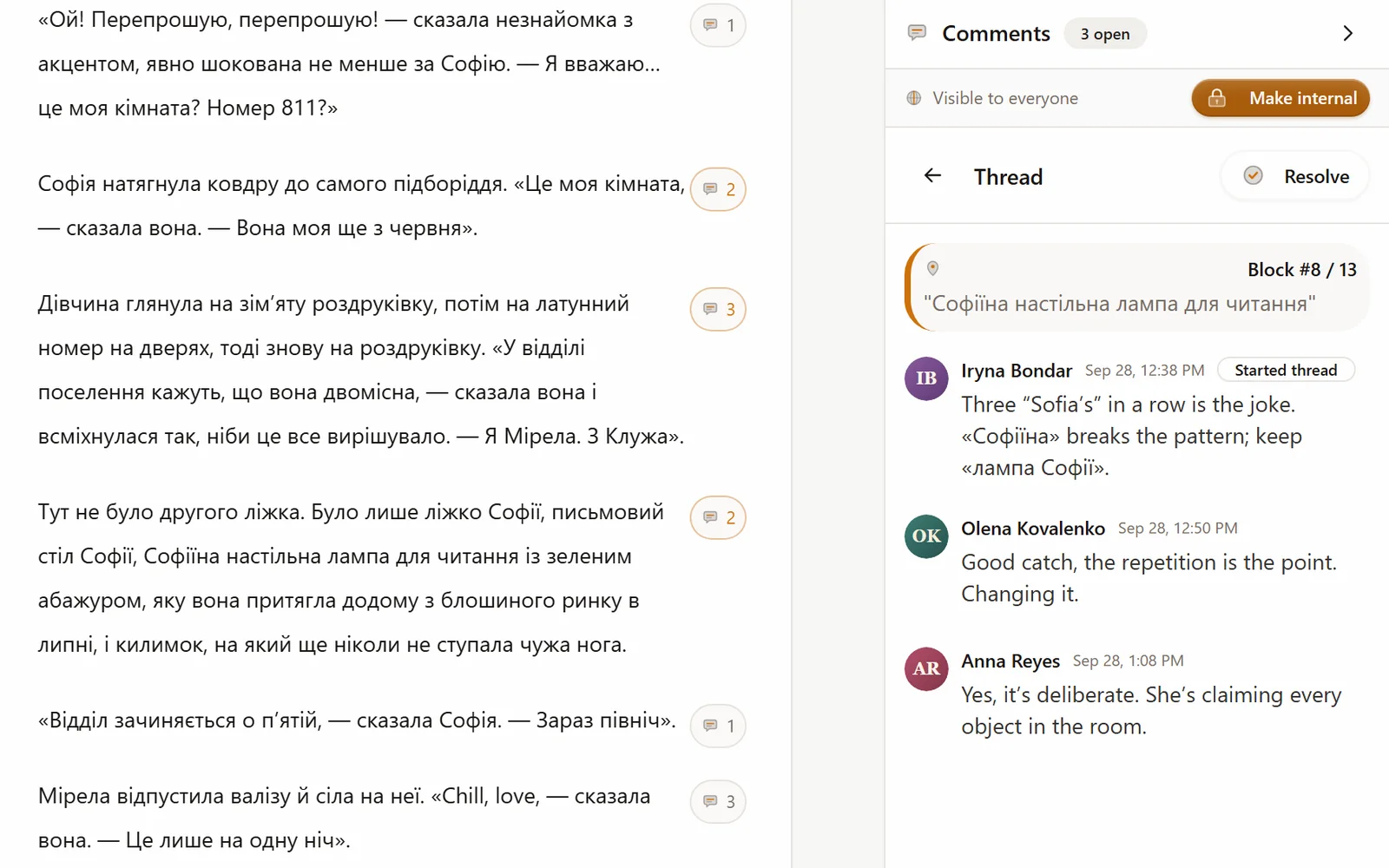Open comments on «Тут не було другого ліжка» paragraph
This screenshot has height=868, width=1389.
coord(718,517)
